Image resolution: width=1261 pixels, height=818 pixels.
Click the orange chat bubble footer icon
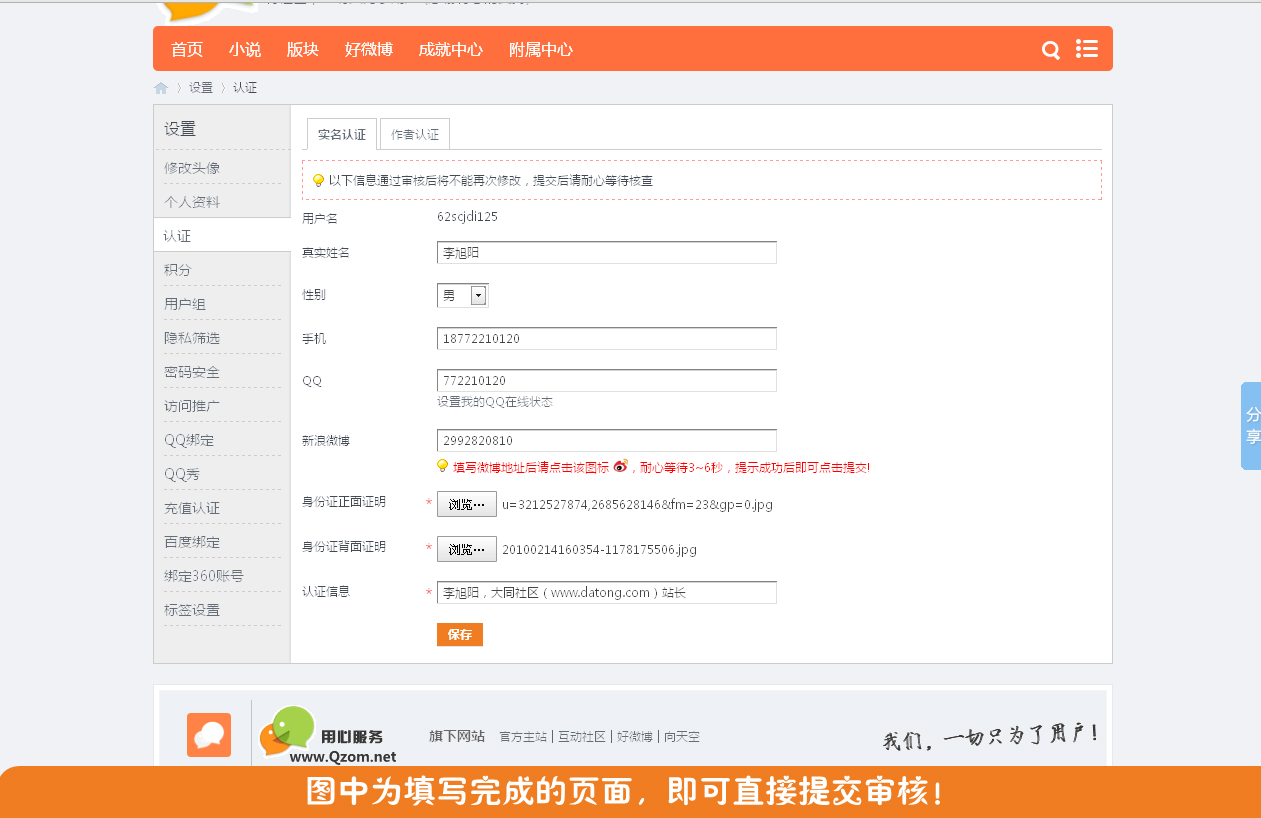tap(209, 735)
